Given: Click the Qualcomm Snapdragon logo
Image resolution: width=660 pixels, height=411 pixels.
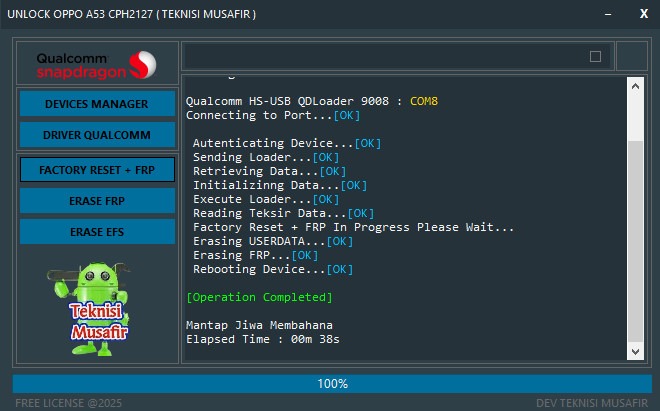Looking at the screenshot, I should click(97, 65).
